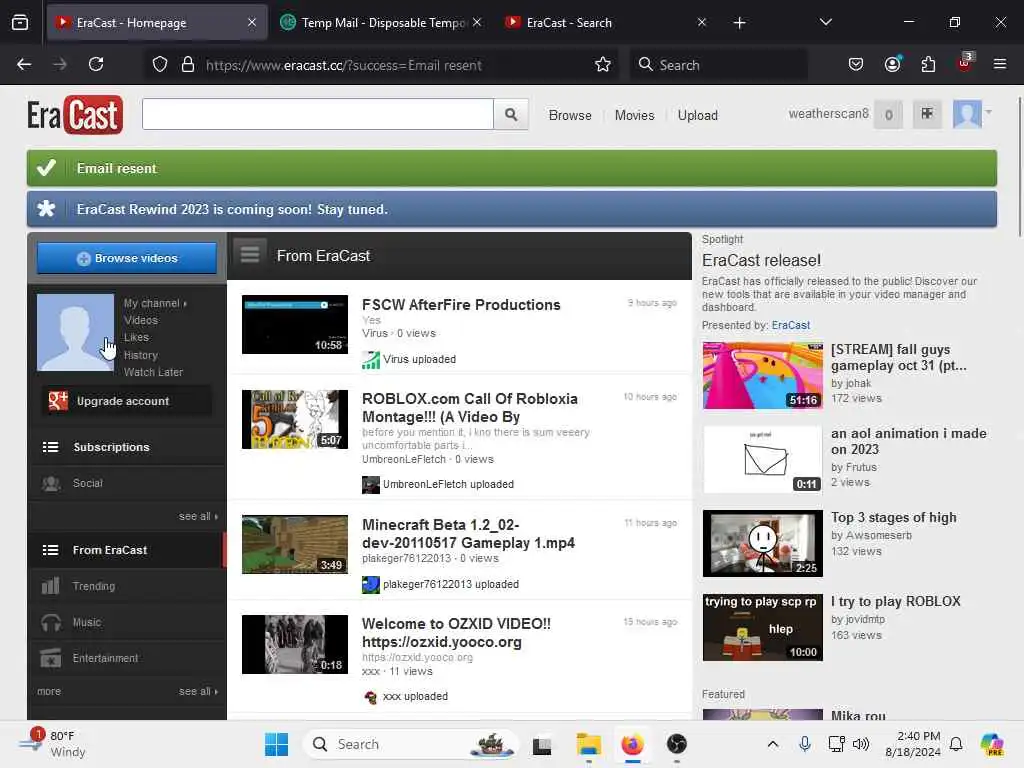Open OBS Studio from the taskbar
The image size is (1024, 768).
(677, 744)
